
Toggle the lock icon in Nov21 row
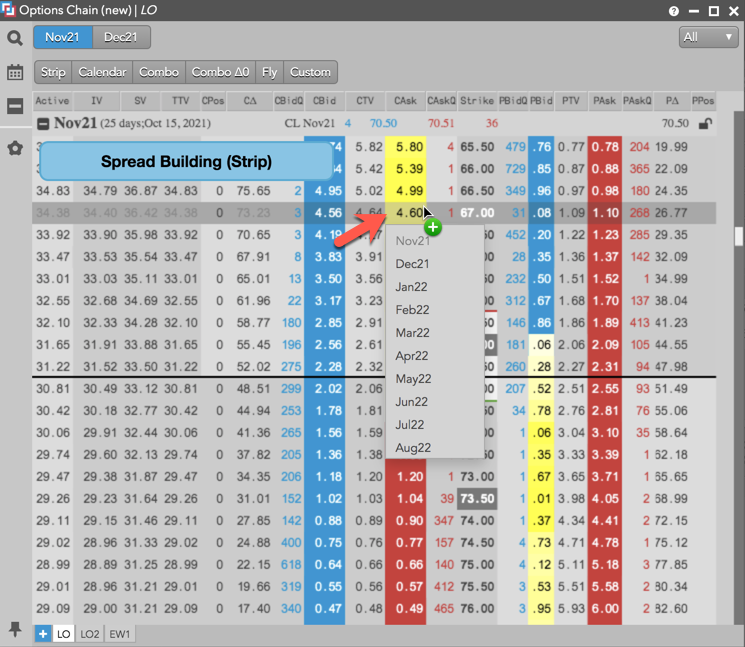[705, 124]
